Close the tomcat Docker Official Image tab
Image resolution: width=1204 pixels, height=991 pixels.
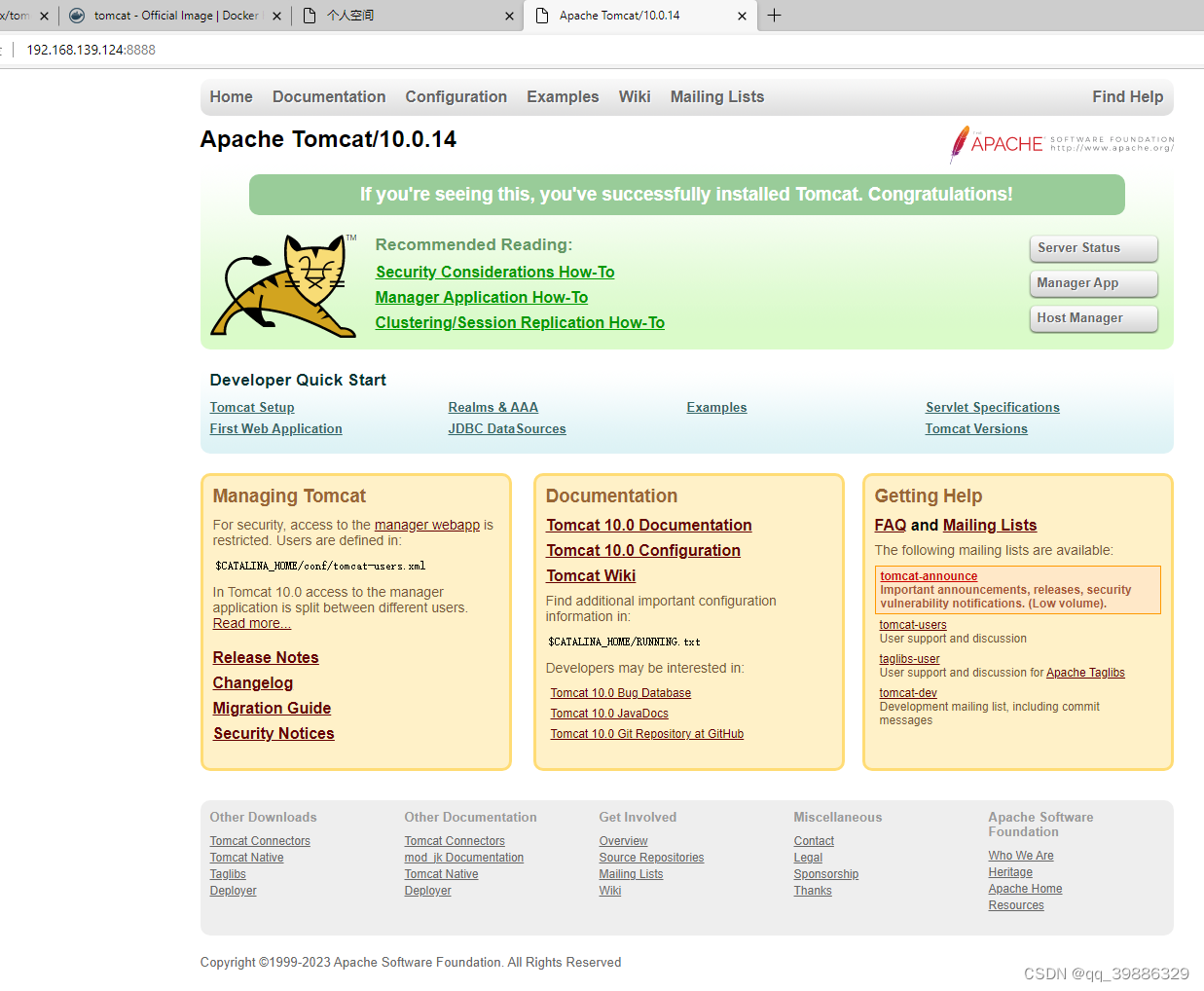pyautogui.click(x=277, y=16)
